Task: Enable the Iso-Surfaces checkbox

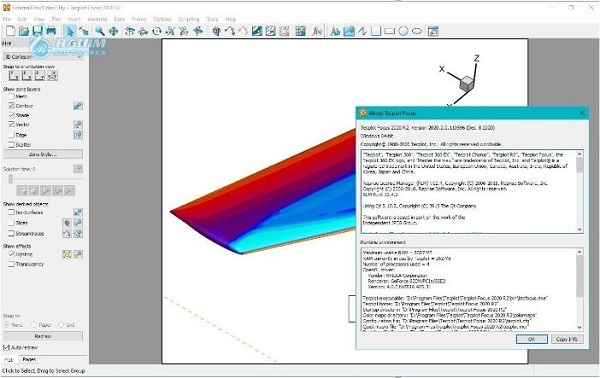Action: point(11,212)
